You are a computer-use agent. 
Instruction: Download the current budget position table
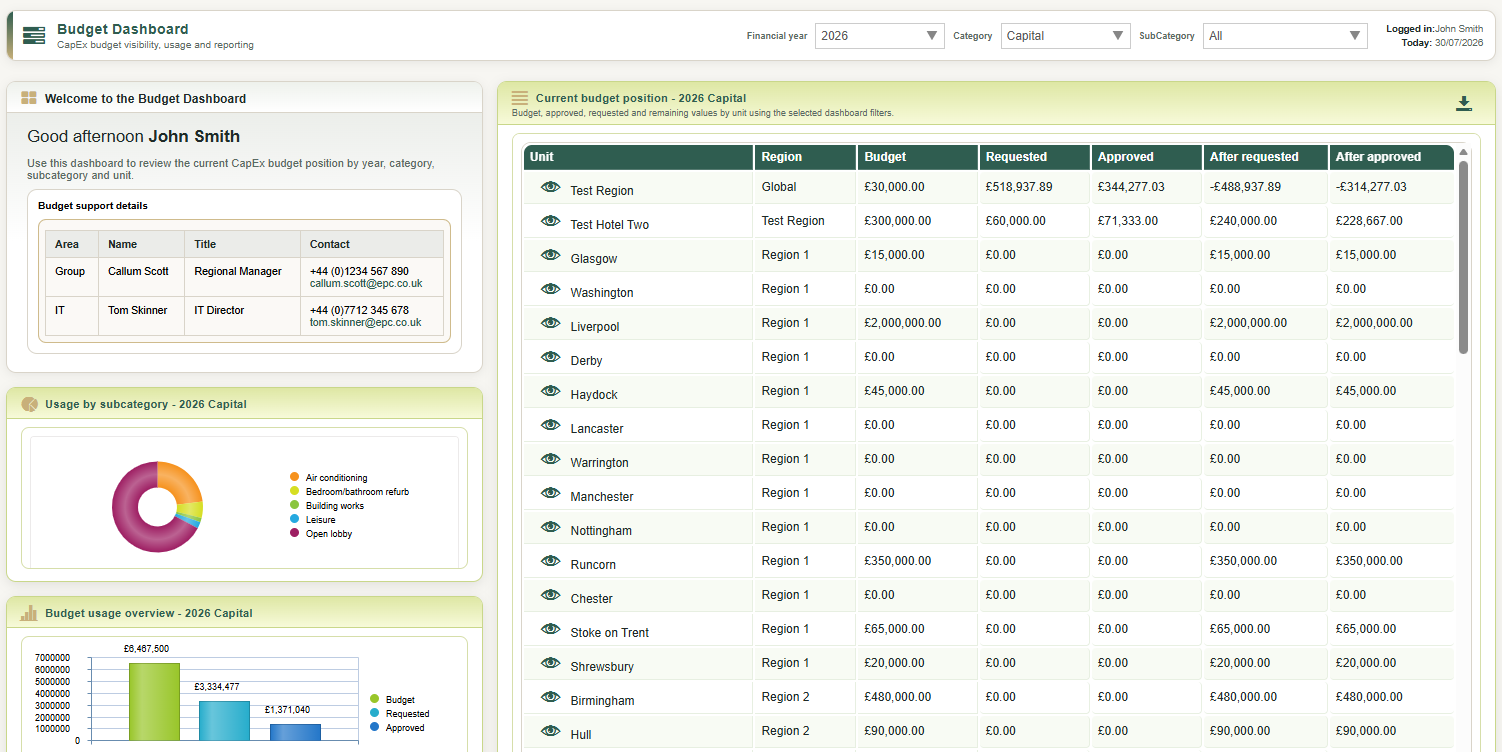(1464, 103)
